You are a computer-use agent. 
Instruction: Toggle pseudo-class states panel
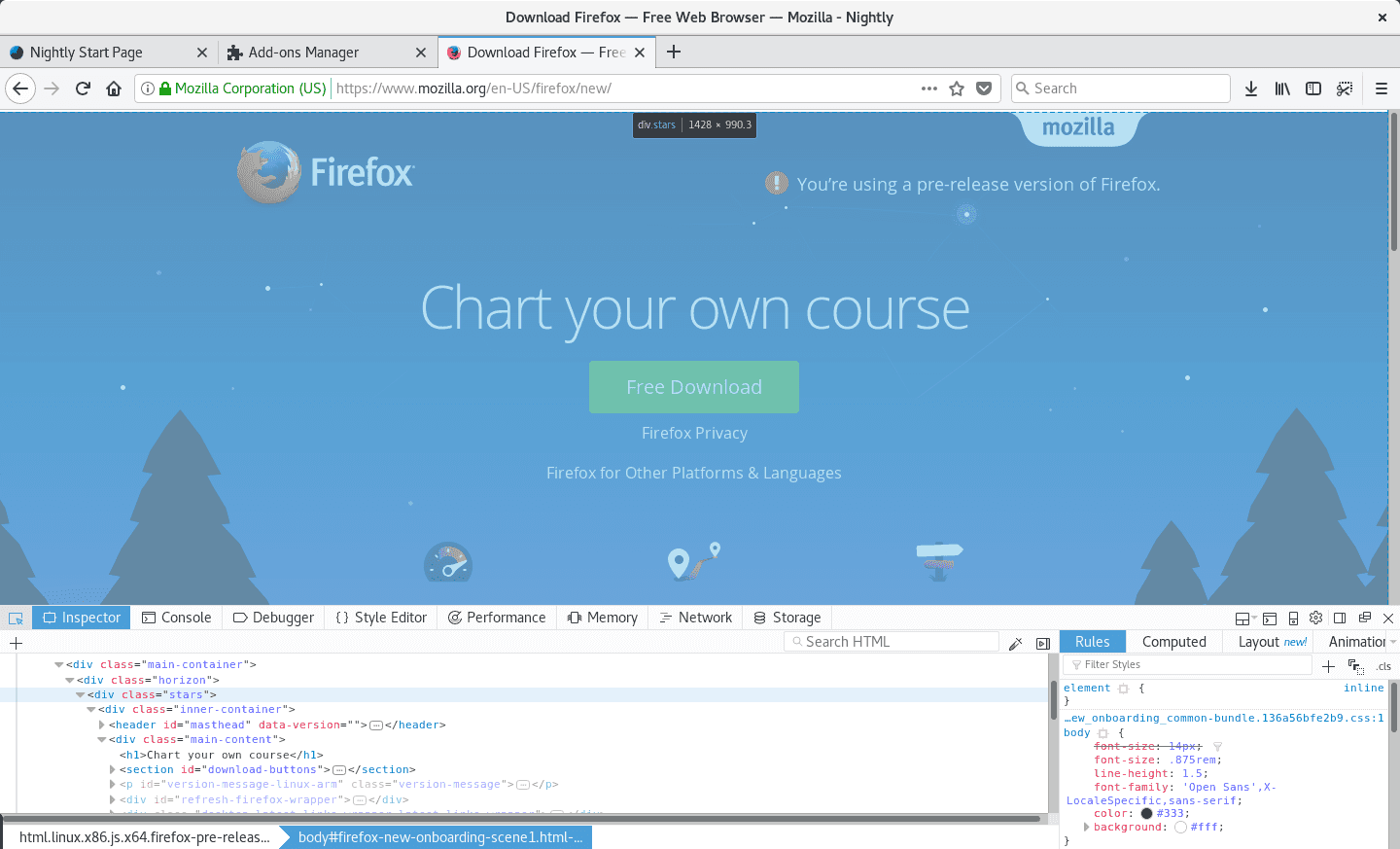tap(1356, 666)
